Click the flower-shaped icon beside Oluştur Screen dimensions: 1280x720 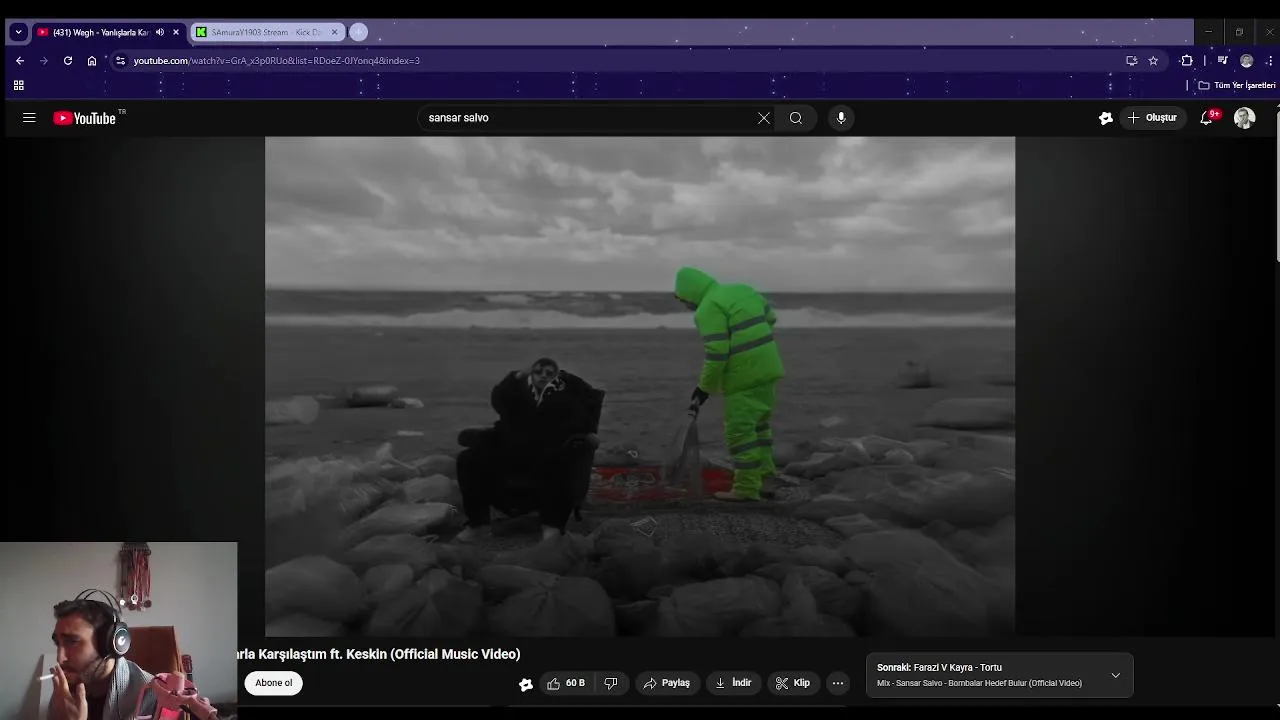pyautogui.click(x=1106, y=118)
